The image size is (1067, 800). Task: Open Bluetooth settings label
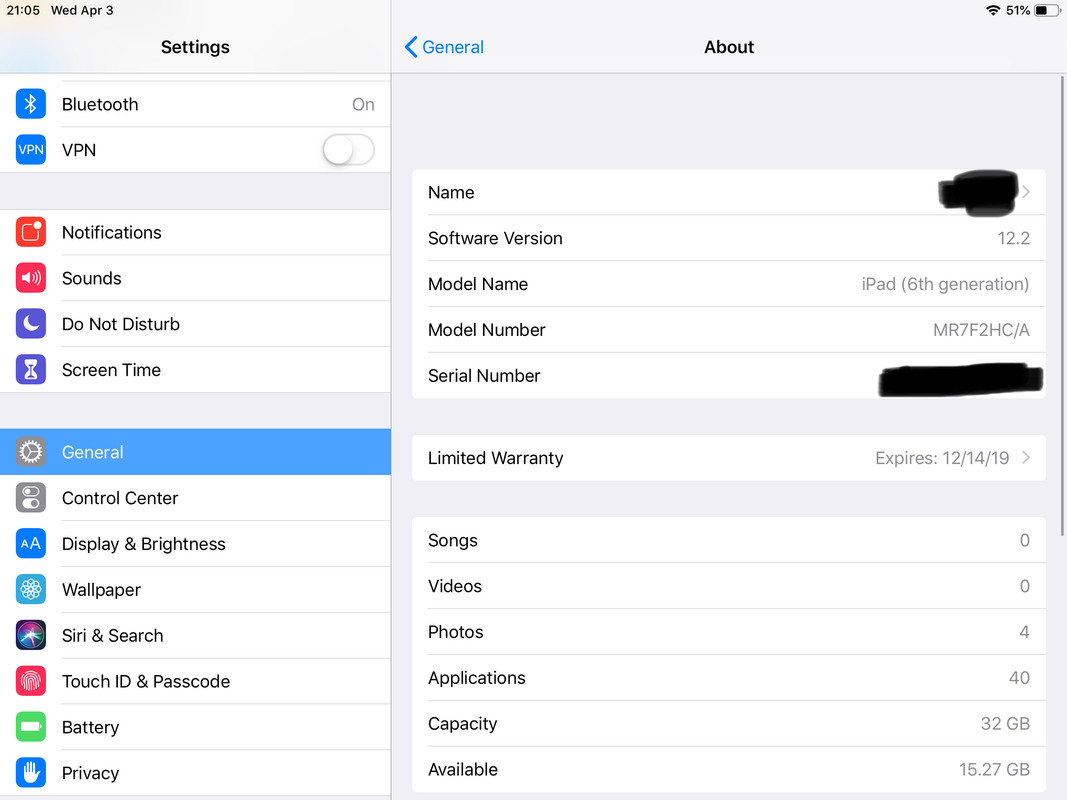pyautogui.click(x=100, y=104)
